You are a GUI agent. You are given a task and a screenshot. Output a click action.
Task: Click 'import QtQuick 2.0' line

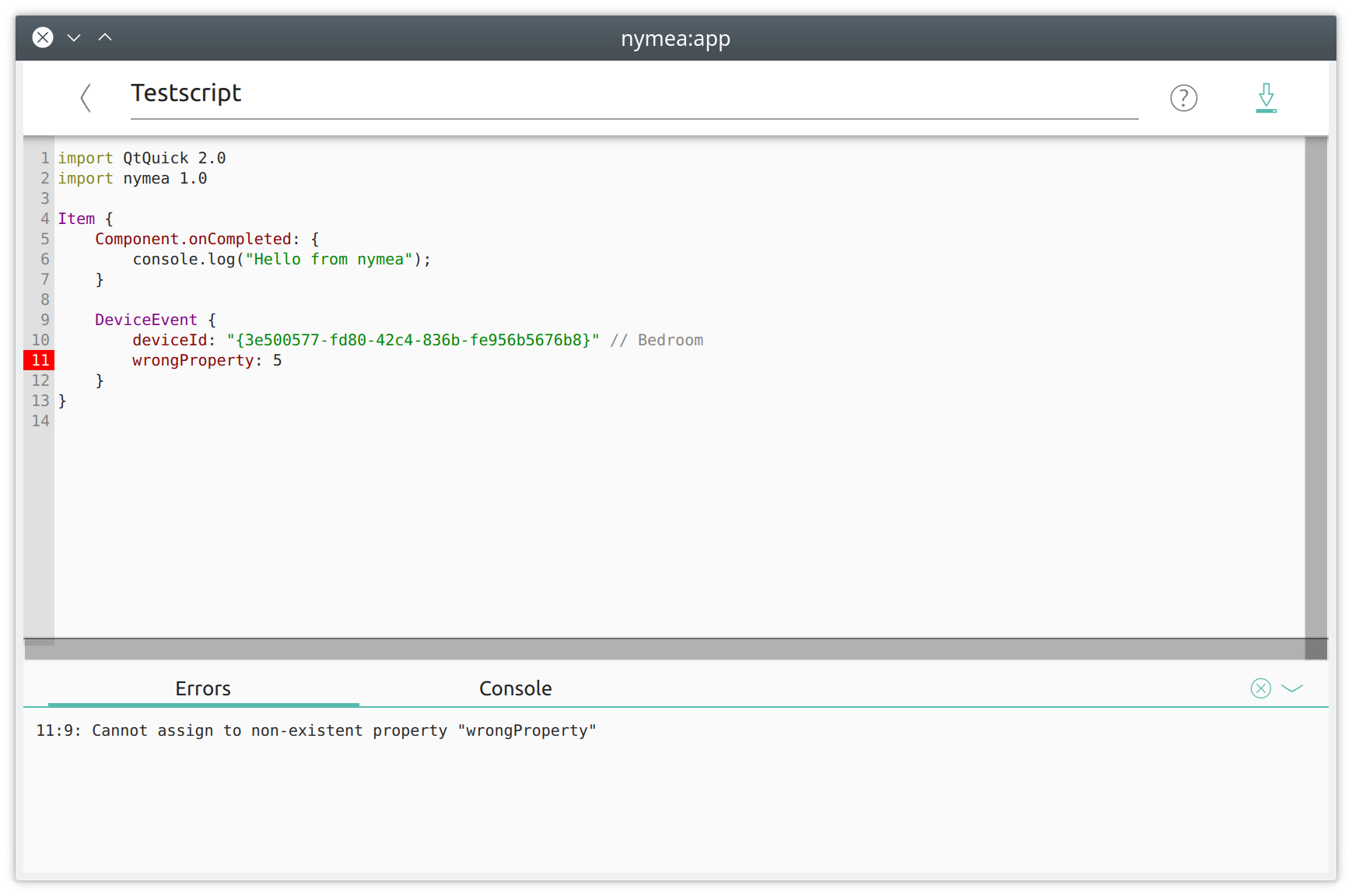(x=142, y=158)
